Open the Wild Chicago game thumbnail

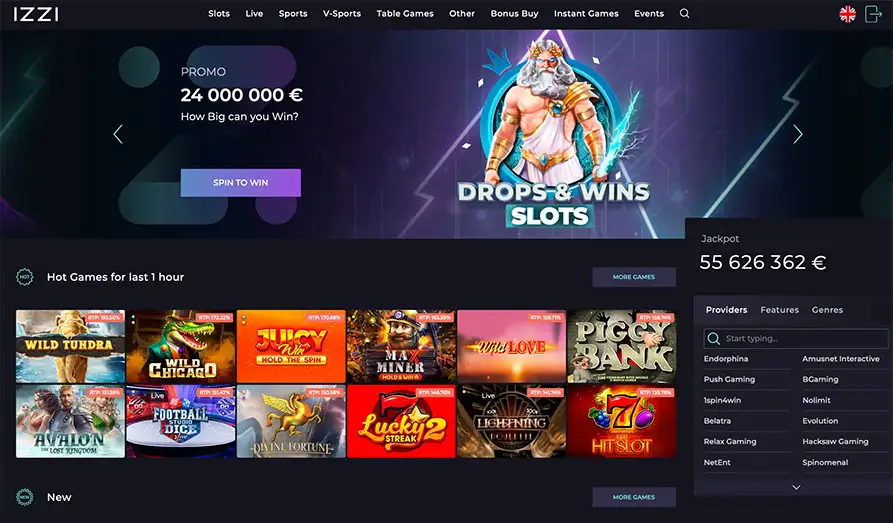tap(181, 346)
